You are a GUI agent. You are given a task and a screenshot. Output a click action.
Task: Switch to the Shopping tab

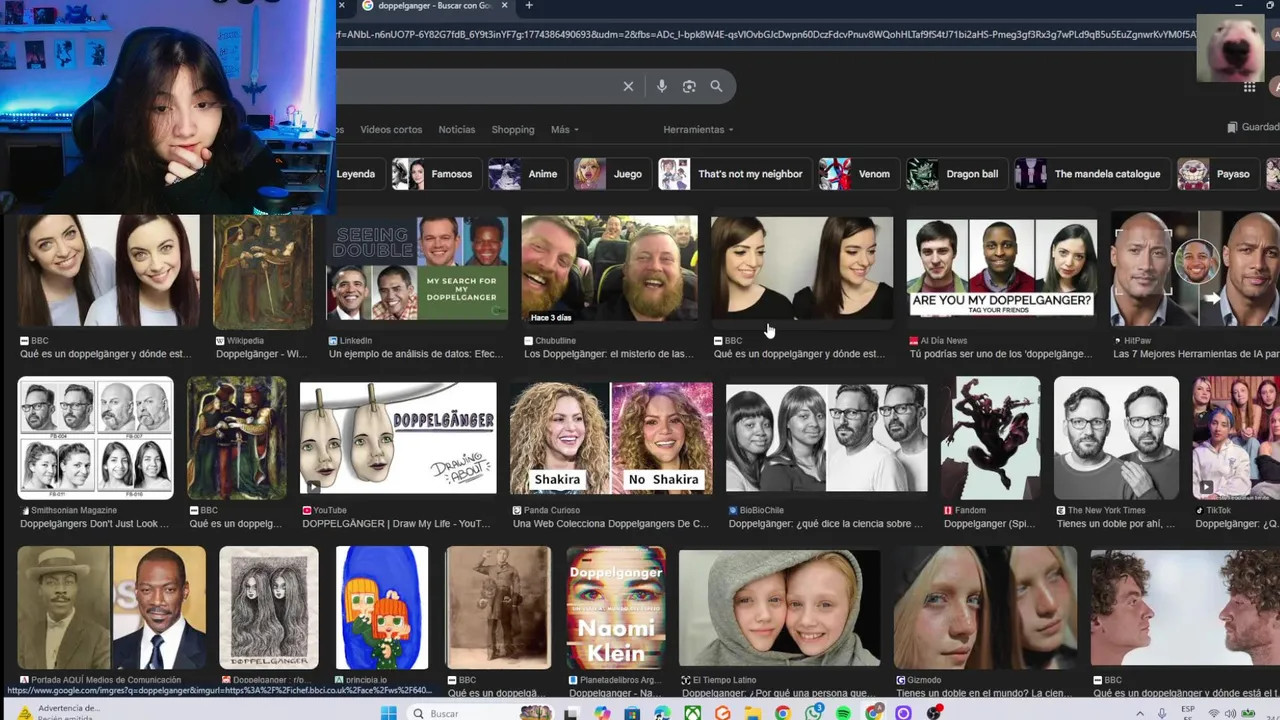coord(513,130)
